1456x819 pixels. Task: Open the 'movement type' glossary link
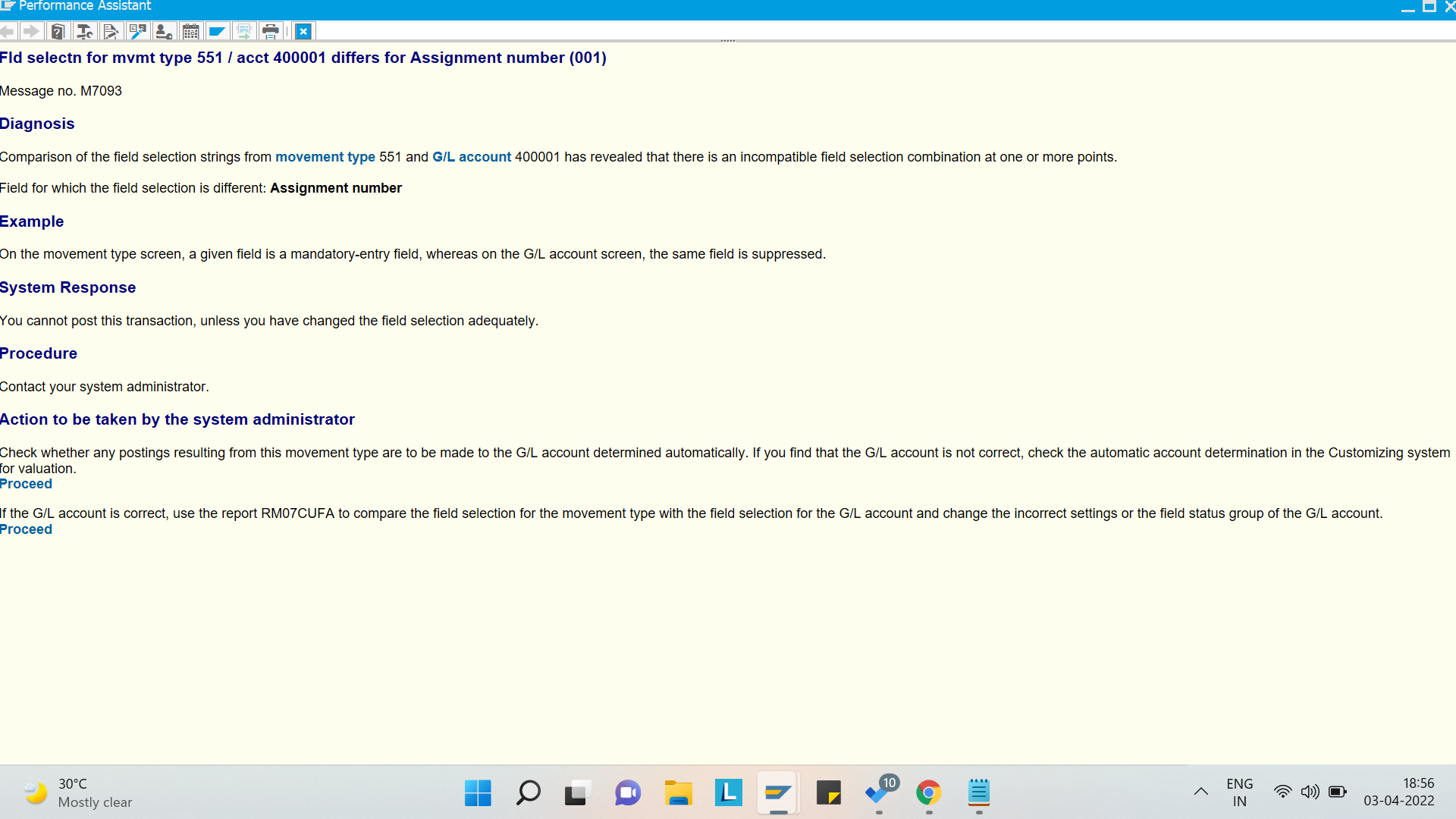[325, 157]
